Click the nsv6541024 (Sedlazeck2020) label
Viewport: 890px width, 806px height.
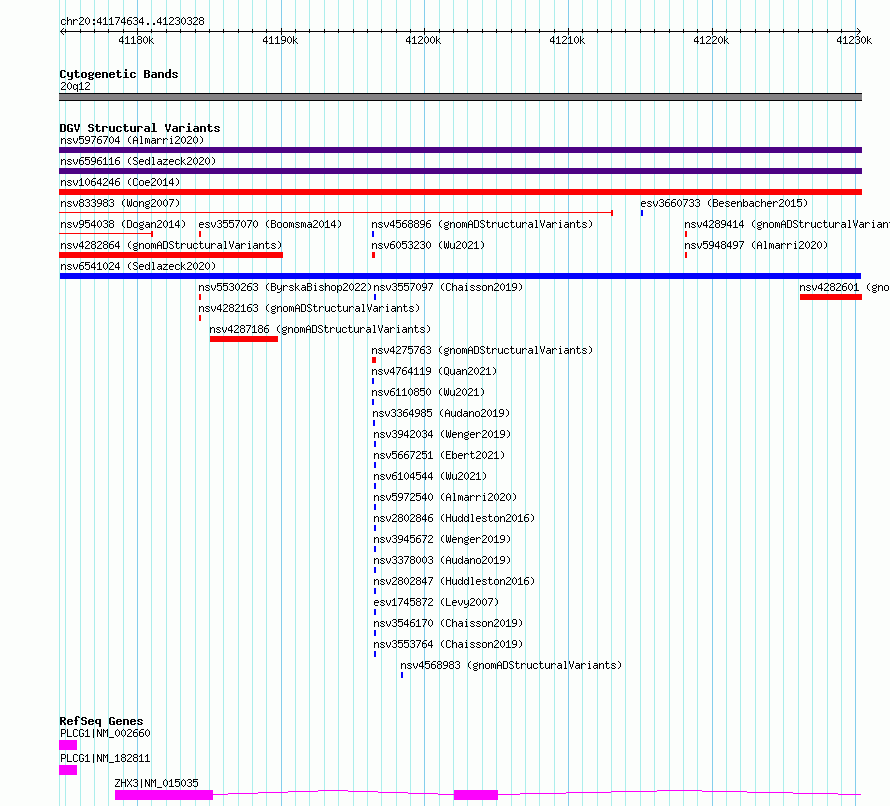[x=138, y=266]
